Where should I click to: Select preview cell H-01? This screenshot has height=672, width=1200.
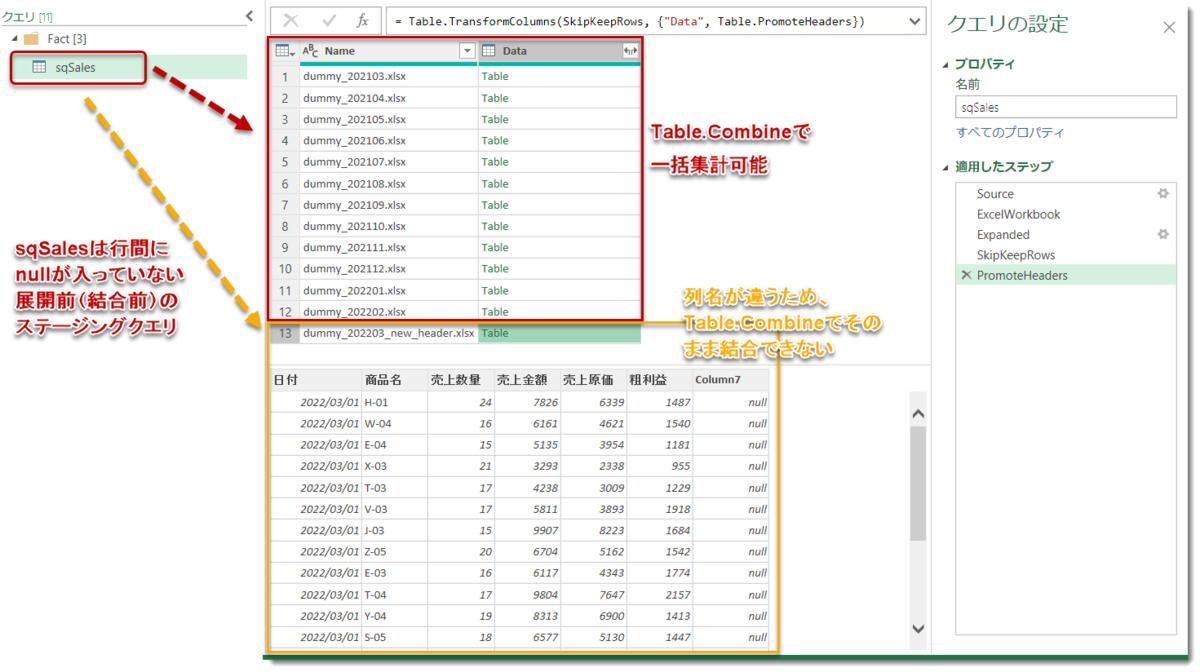pyautogui.click(x=394, y=402)
